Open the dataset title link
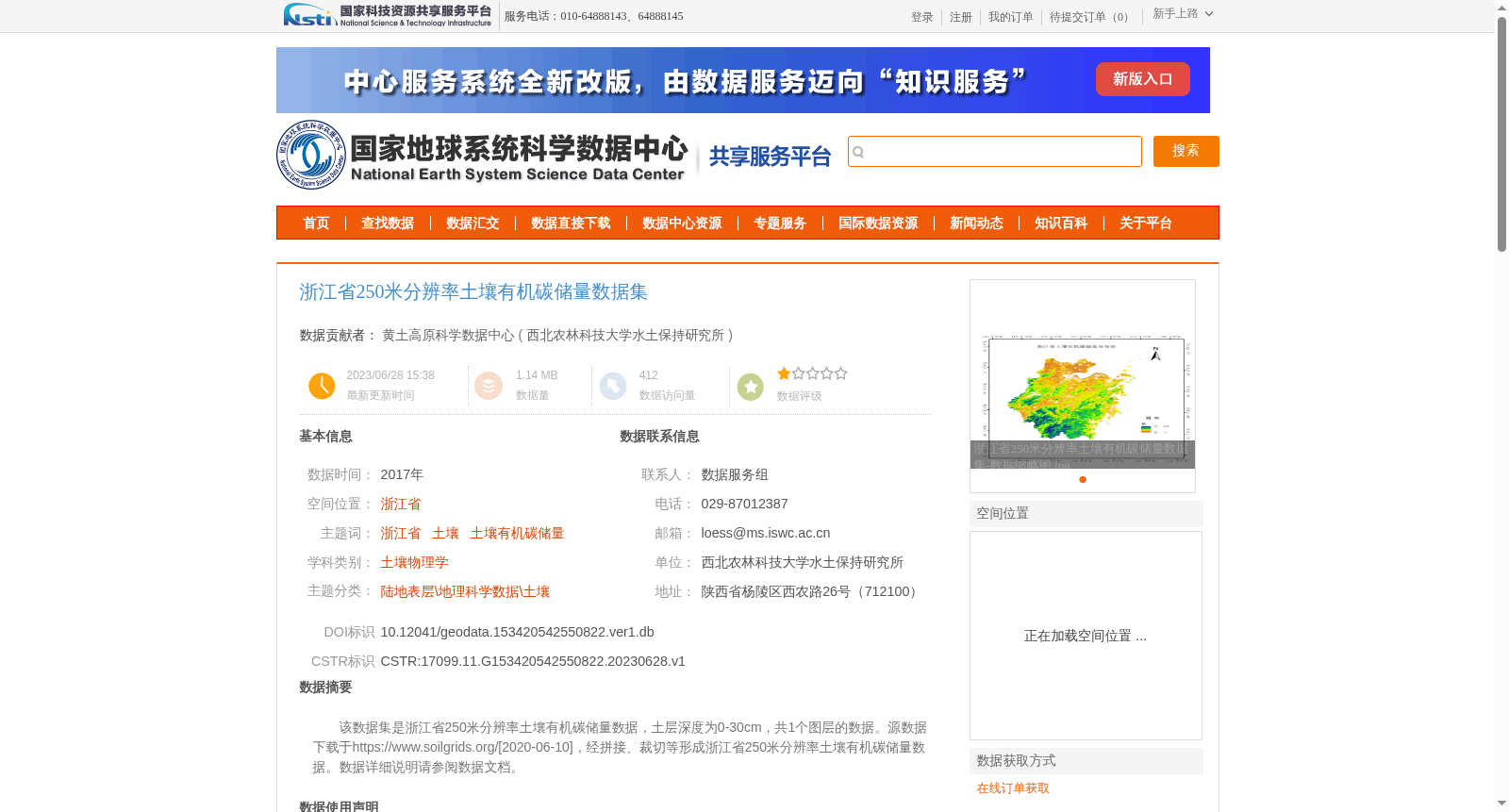1509x812 pixels. [473, 292]
